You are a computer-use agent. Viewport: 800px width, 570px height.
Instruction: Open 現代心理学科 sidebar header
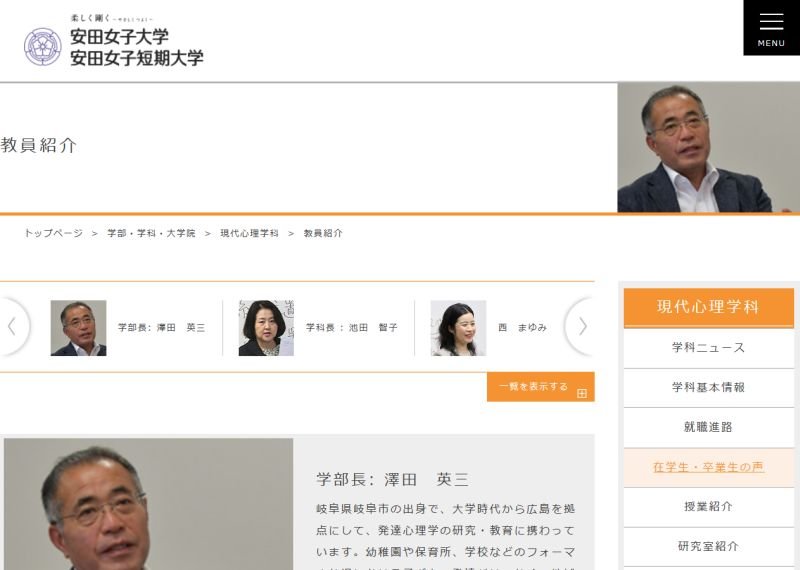(709, 307)
